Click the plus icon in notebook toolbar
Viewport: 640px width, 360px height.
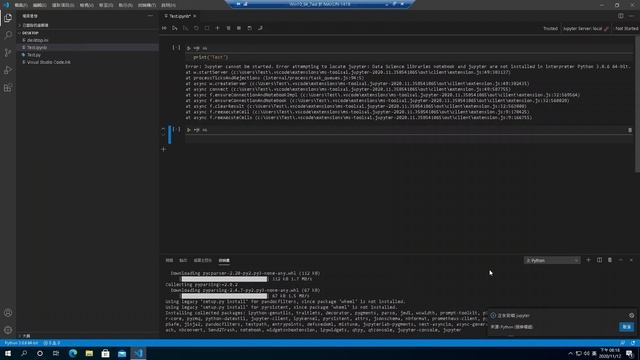(x=218, y=28)
